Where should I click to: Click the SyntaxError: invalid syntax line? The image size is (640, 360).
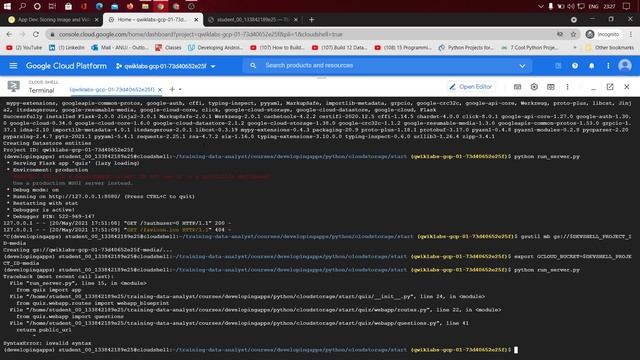tap(47, 343)
